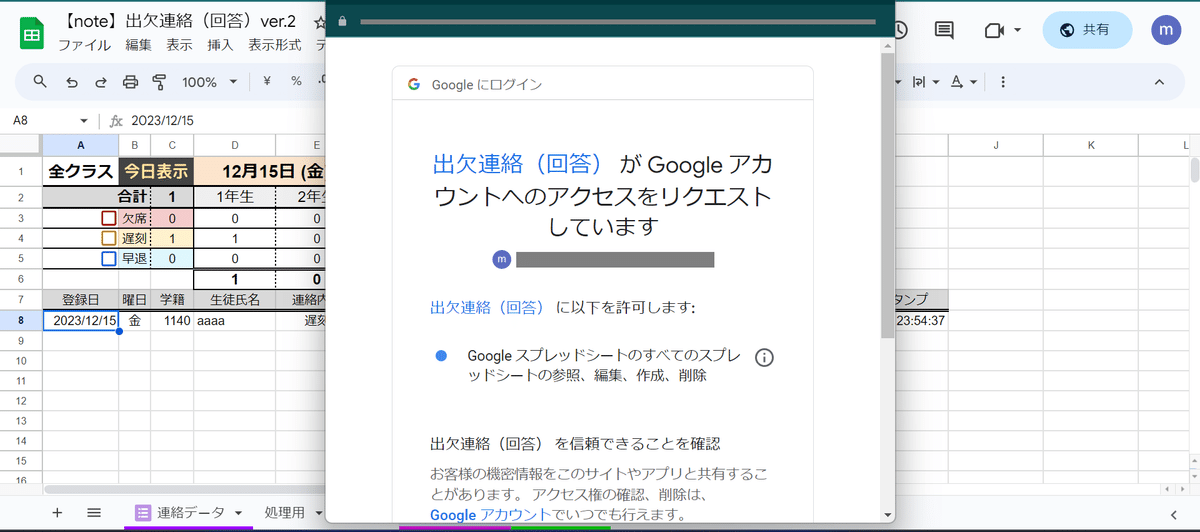Open the 表示 menu
Screen dimensions: 1200x532
click(x=179, y=45)
